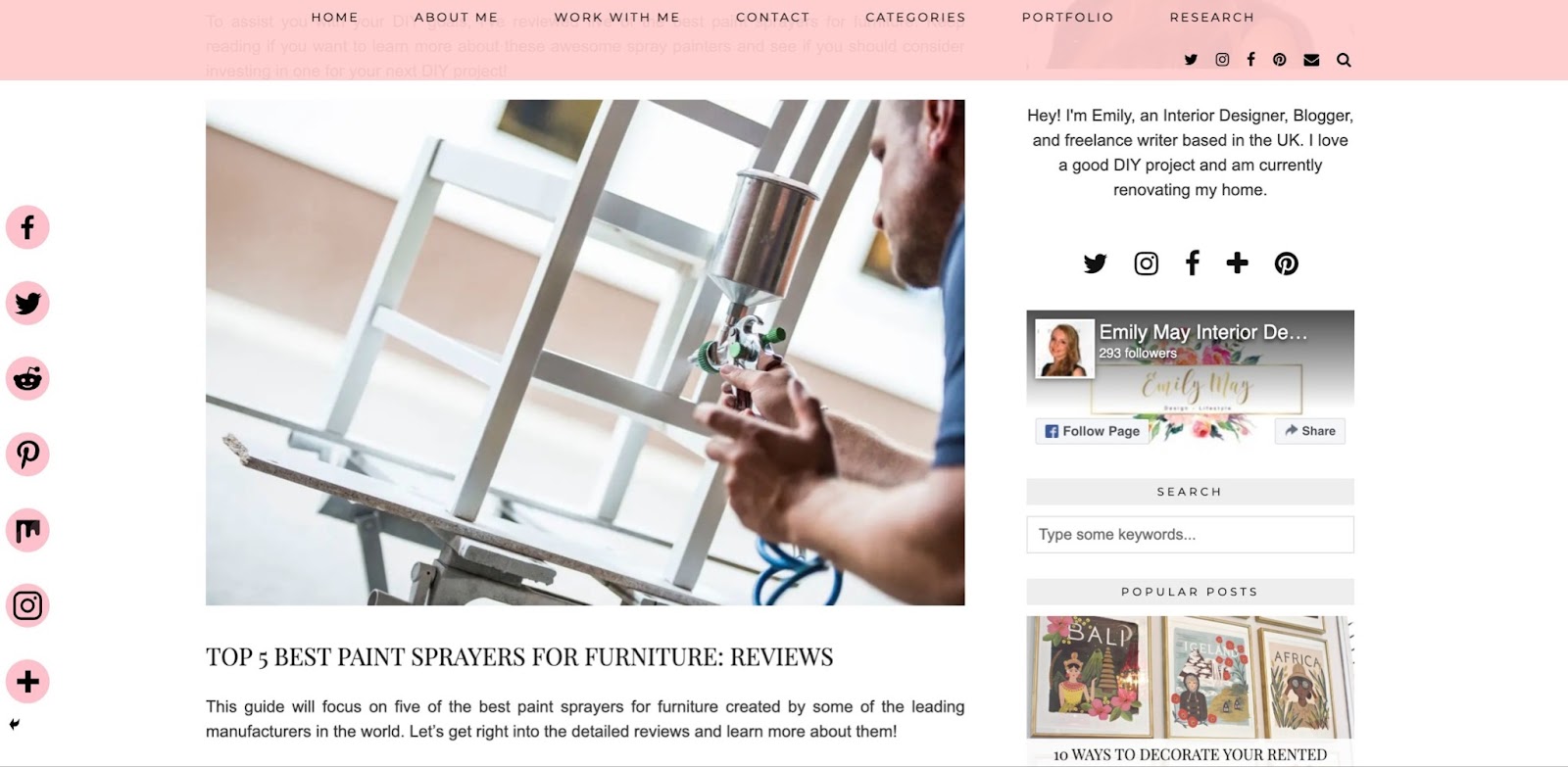Hide the floating share sidebar arrow
The height and width of the screenshot is (767, 1568).
[x=15, y=725]
